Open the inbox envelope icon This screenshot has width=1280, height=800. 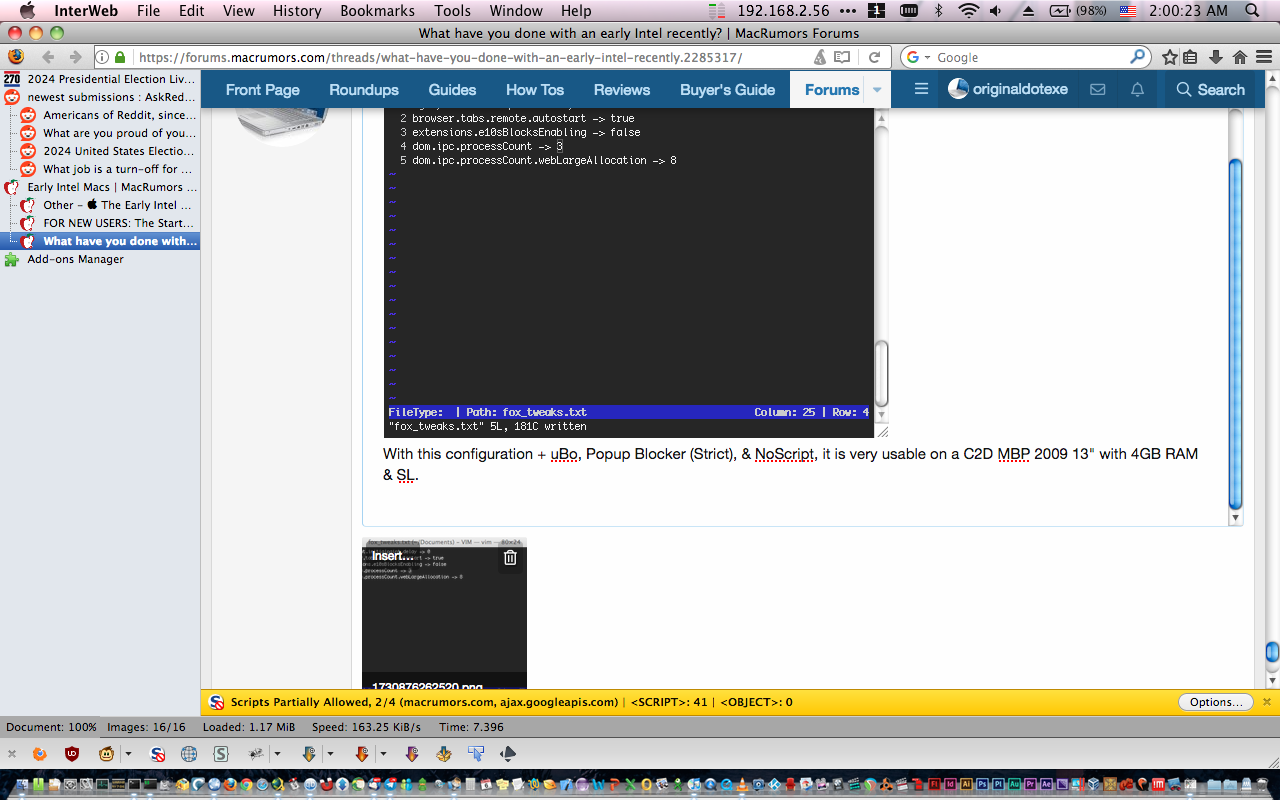pyautogui.click(x=1097, y=89)
